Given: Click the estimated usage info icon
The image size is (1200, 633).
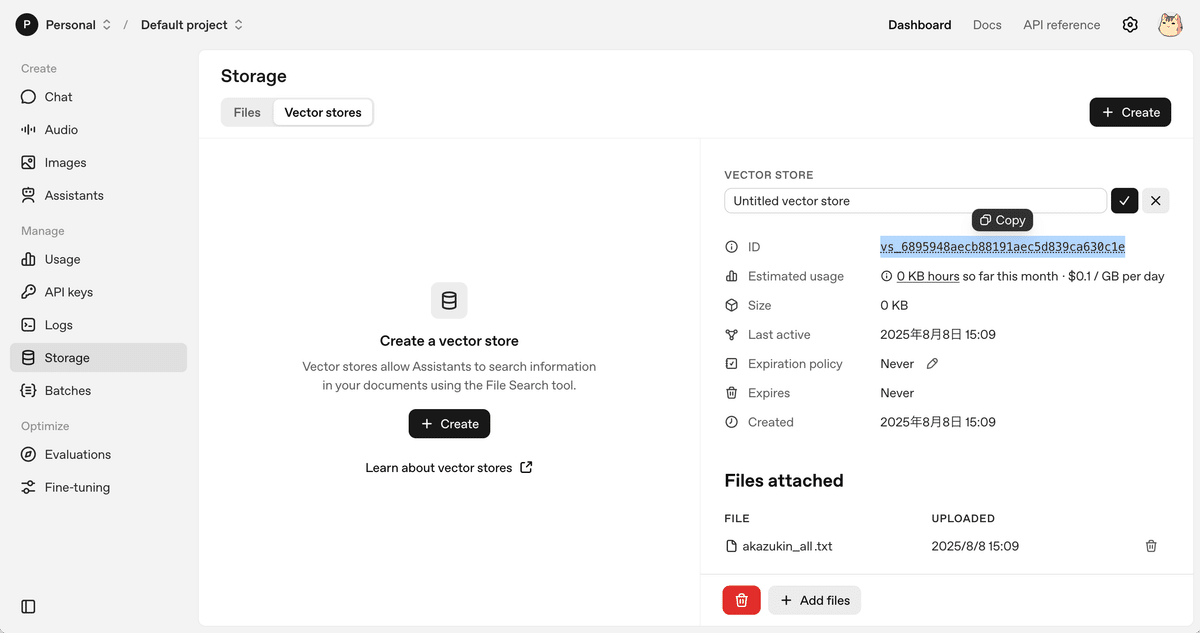Looking at the screenshot, I should 886,276.
